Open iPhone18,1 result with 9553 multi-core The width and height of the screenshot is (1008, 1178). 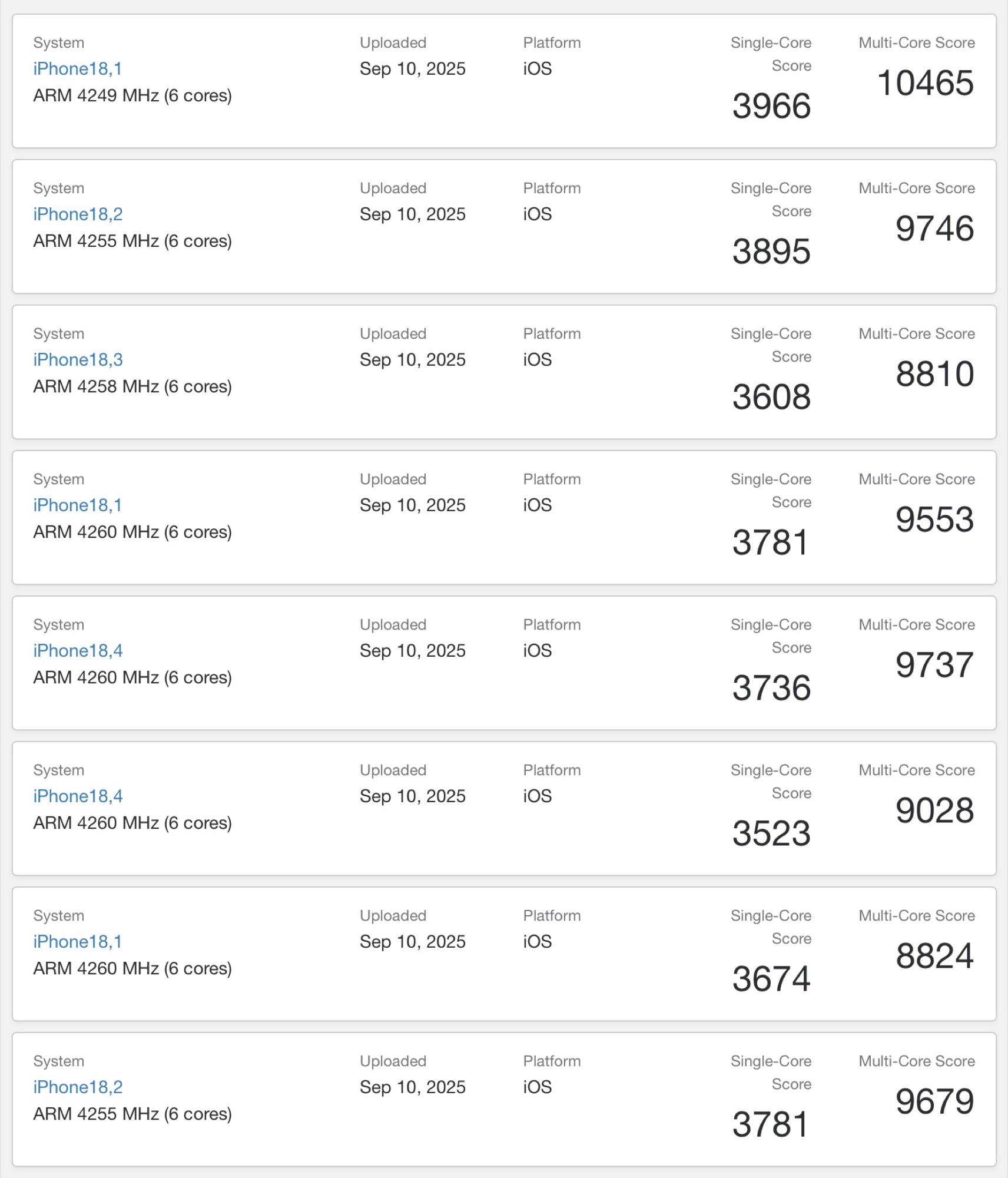[x=77, y=505]
